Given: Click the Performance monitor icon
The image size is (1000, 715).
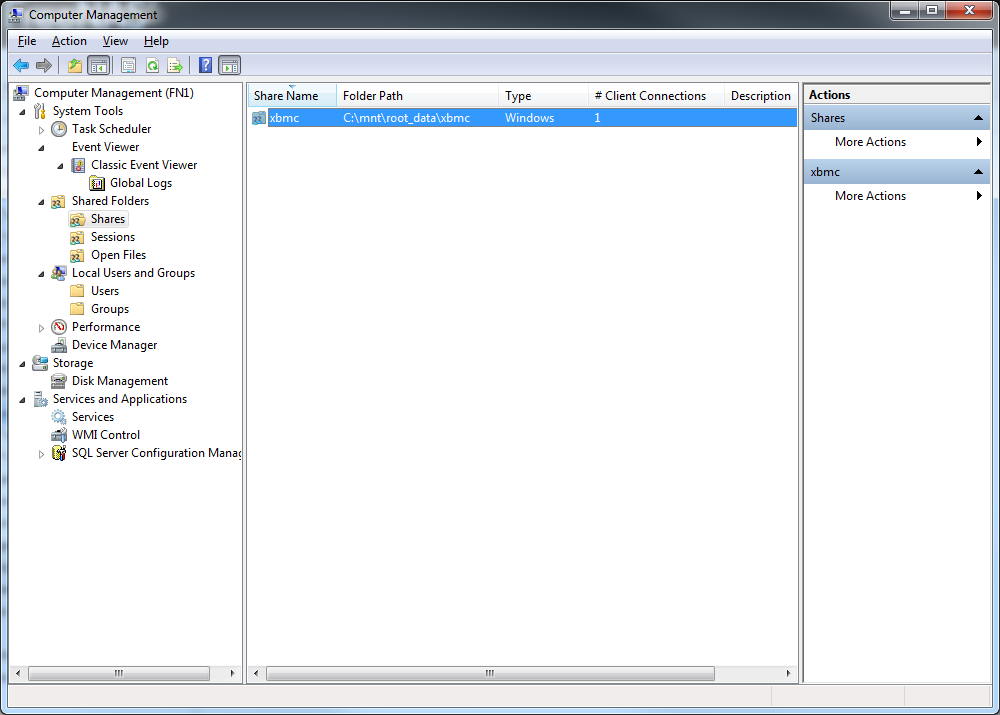Looking at the screenshot, I should click(59, 327).
